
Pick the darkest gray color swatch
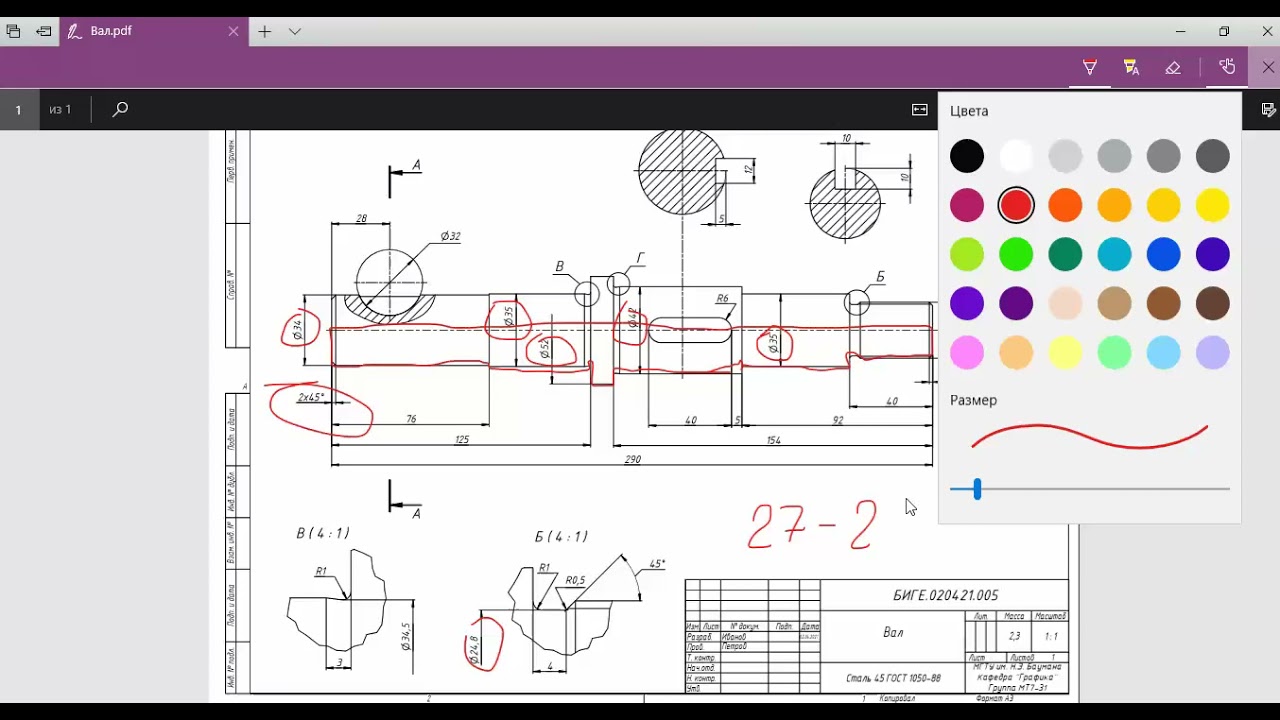(x=1213, y=156)
